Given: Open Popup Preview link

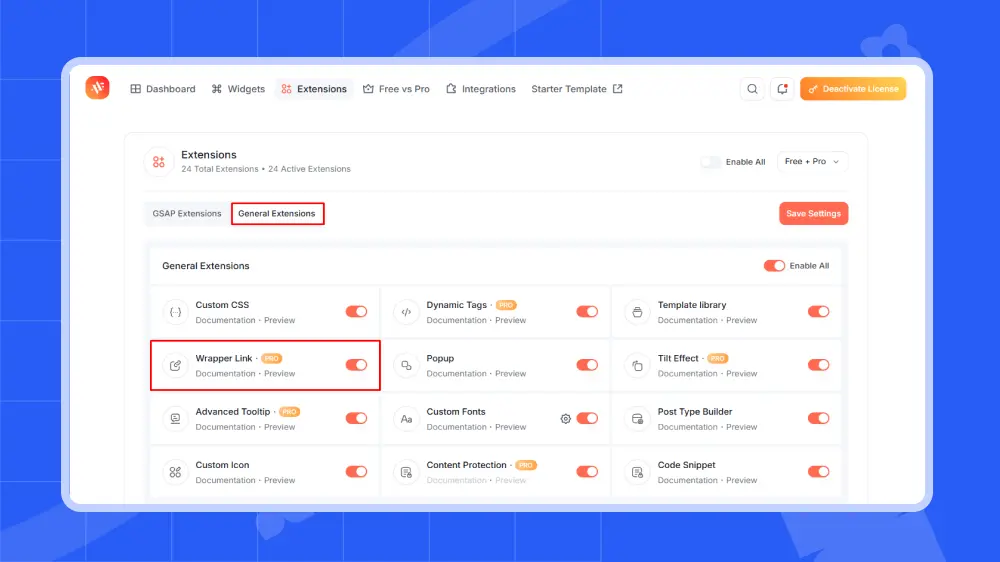Looking at the screenshot, I should (x=511, y=374).
